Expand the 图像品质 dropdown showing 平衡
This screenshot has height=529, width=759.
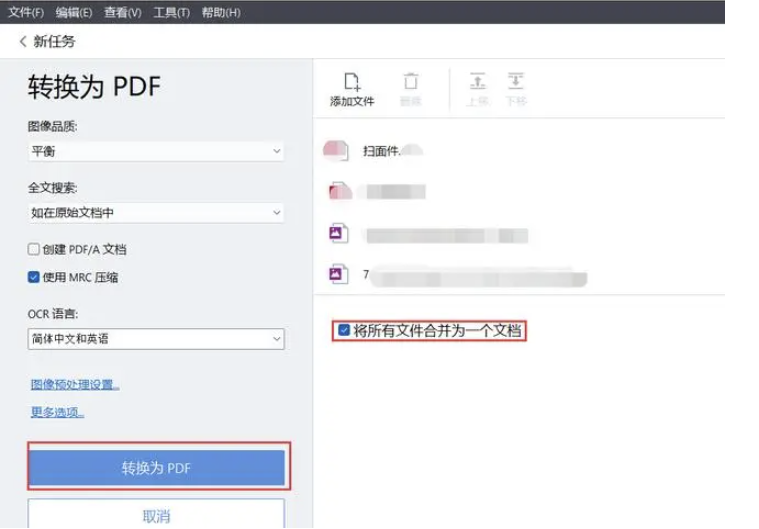coord(156,151)
